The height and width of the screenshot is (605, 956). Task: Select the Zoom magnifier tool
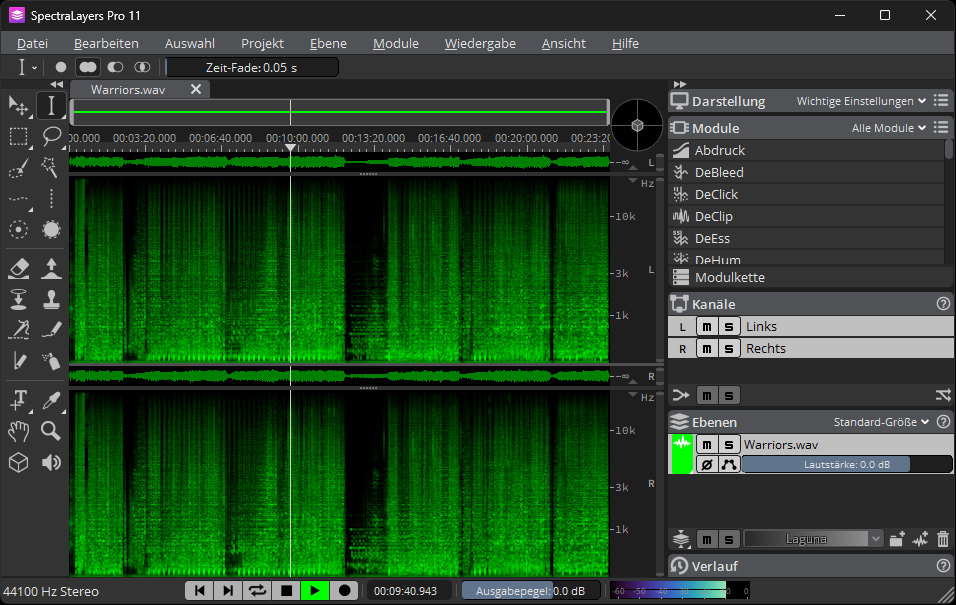[x=51, y=431]
